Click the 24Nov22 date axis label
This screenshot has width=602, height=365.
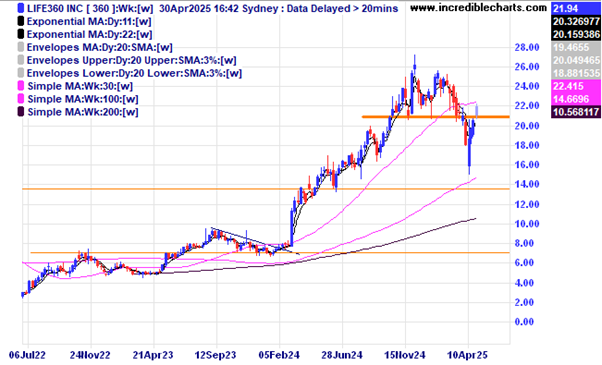(90, 355)
